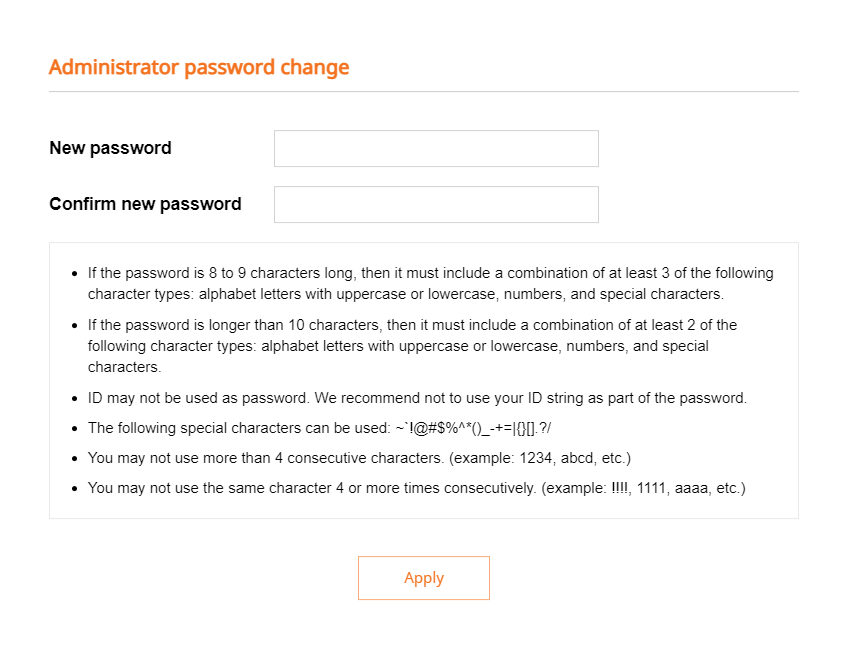
Task: Click the example text 1234, abcd, etc.
Action: coord(574,458)
